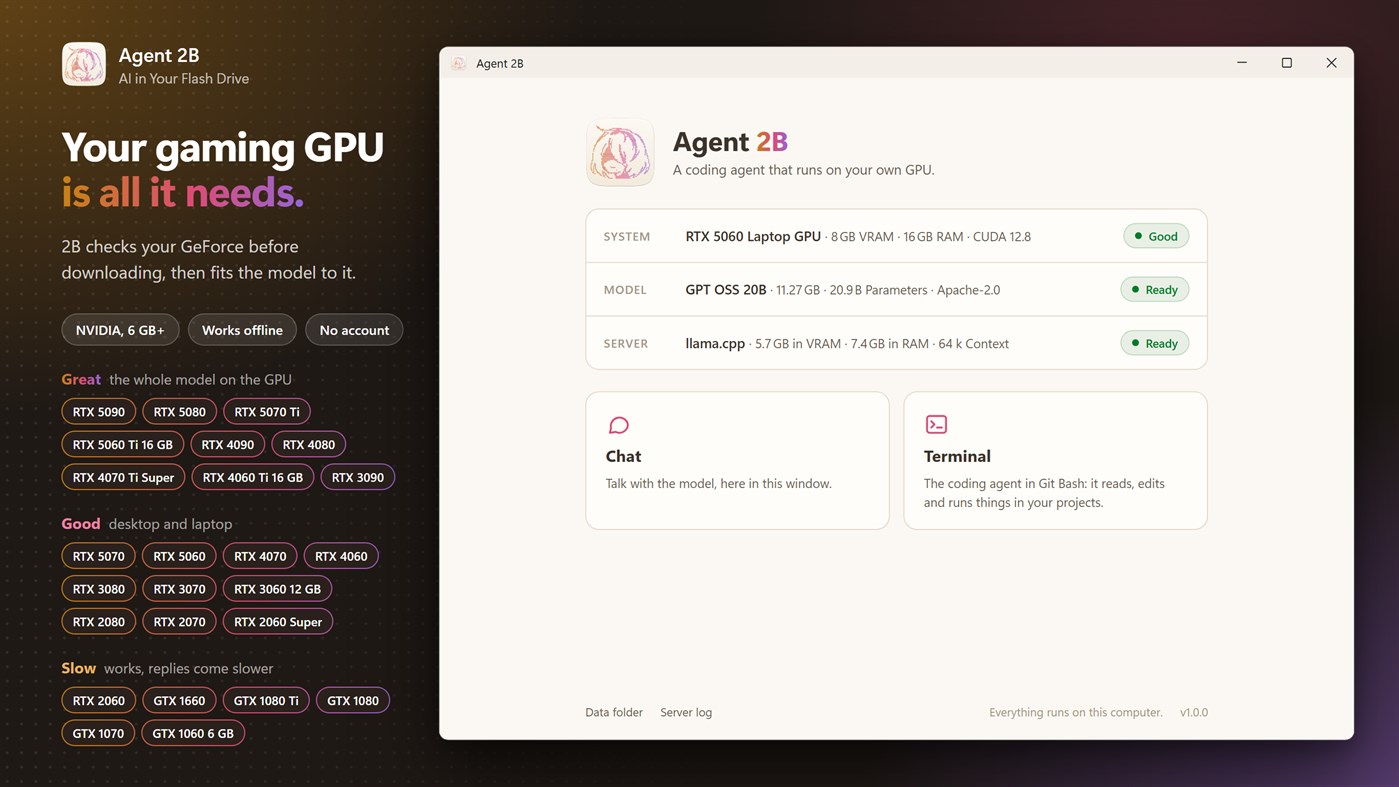Select the "Works offline" pill
This screenshot has height=787, width=1399.
tap(242, 330)
